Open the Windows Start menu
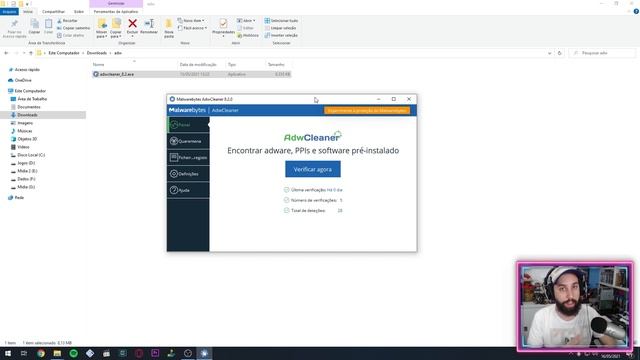Image resolution: width=640 pixels, height=360 pixels. [x=8, y=353]
